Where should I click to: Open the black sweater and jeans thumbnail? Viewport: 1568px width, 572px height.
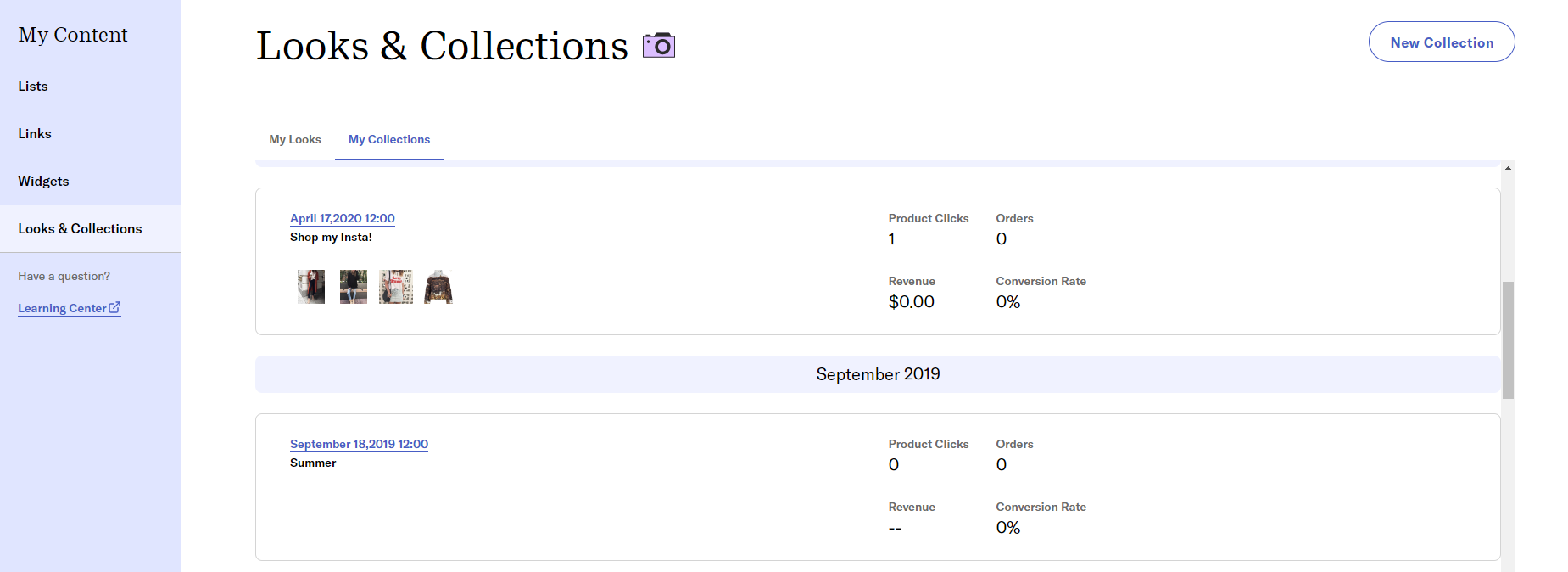pyautogui.click(x=354, y=287)
